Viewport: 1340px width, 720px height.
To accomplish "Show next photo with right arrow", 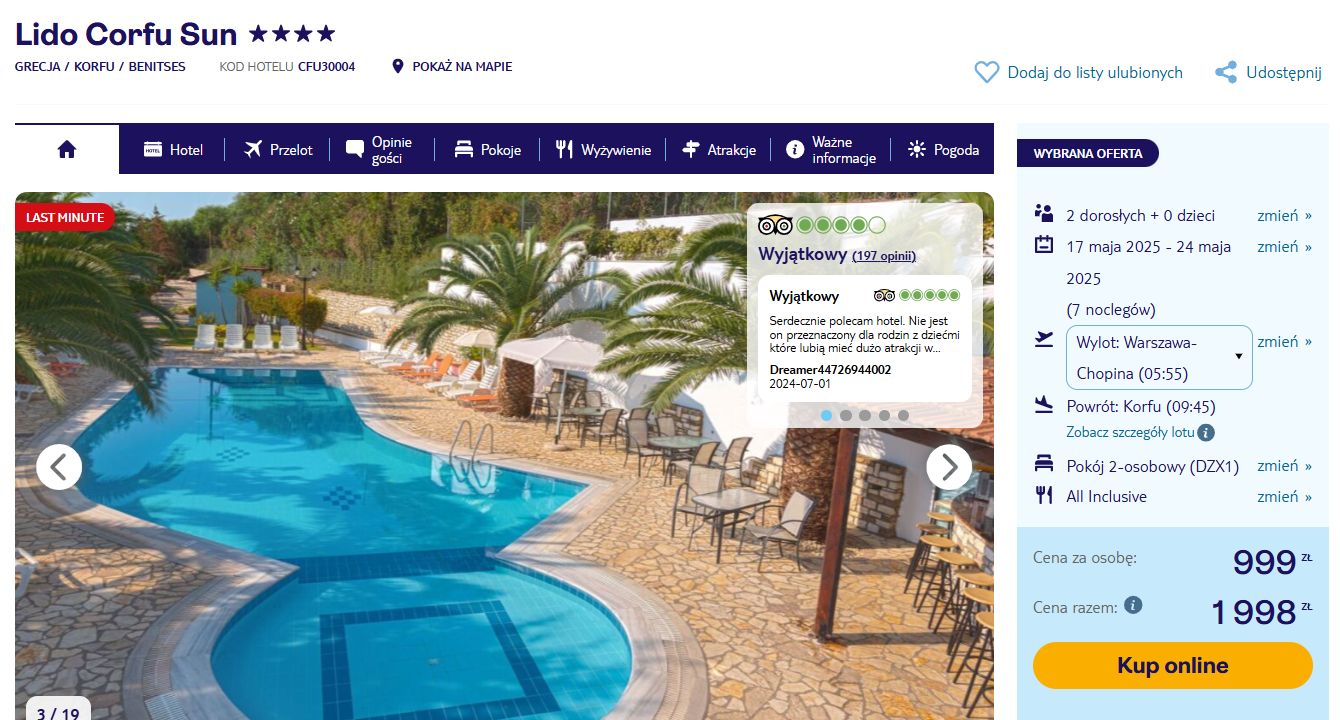I will pyautogui.click(x=949, y=466).
